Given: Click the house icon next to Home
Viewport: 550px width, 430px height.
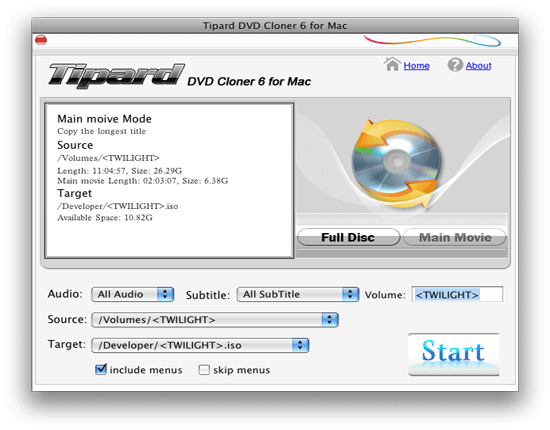Looking at the screenshot, I should (x=392, y=65).
